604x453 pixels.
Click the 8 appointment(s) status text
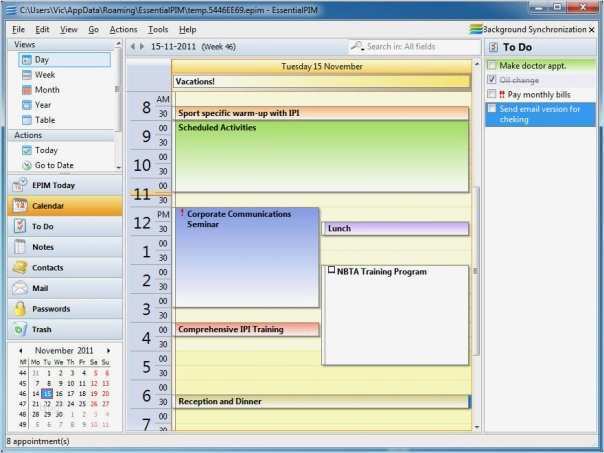point(38,441)
